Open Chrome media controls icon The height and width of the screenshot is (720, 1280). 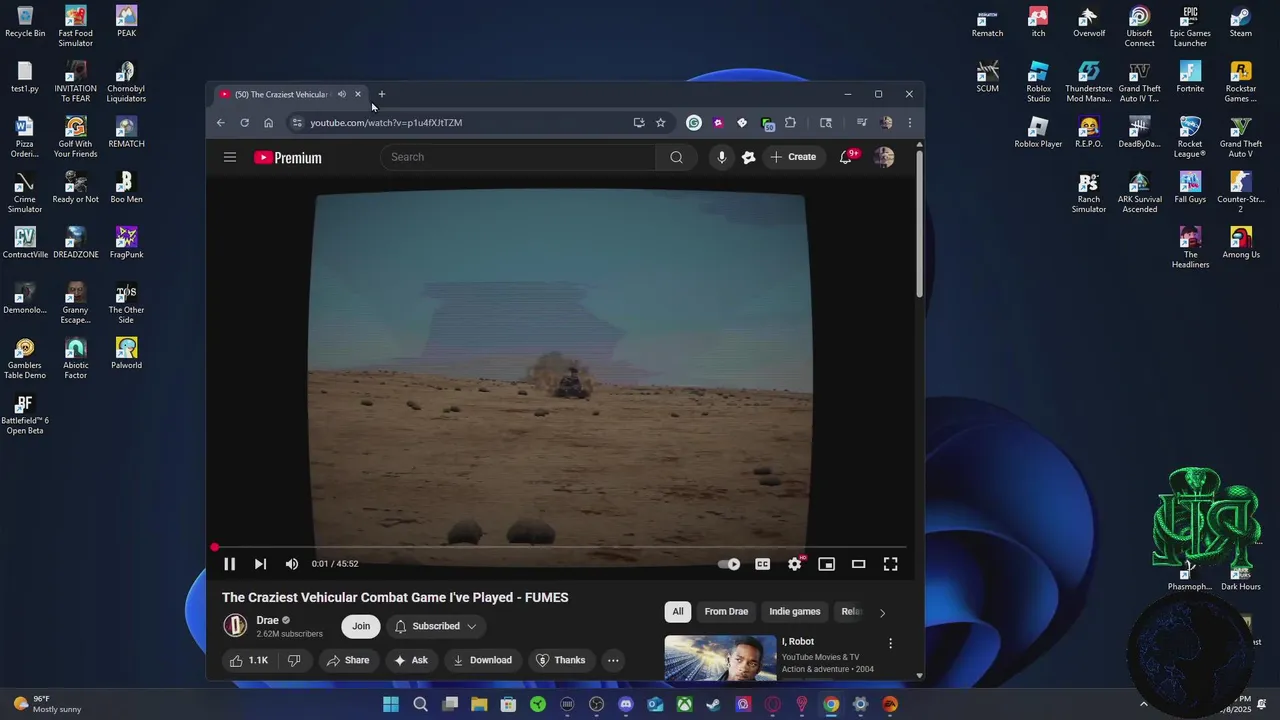[861, 123]
